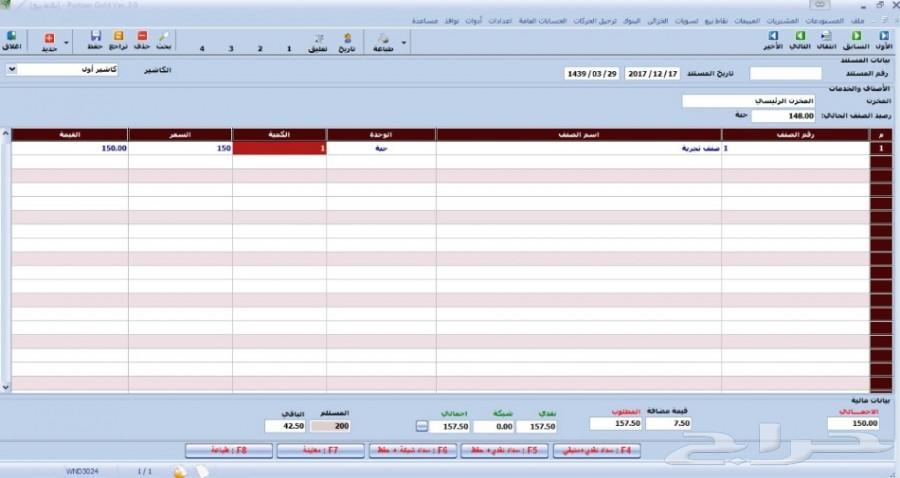Screen dimensions: 900x478
Task: Click the remaining (الباقي) 42.50 field
Action: click(285, 426)
